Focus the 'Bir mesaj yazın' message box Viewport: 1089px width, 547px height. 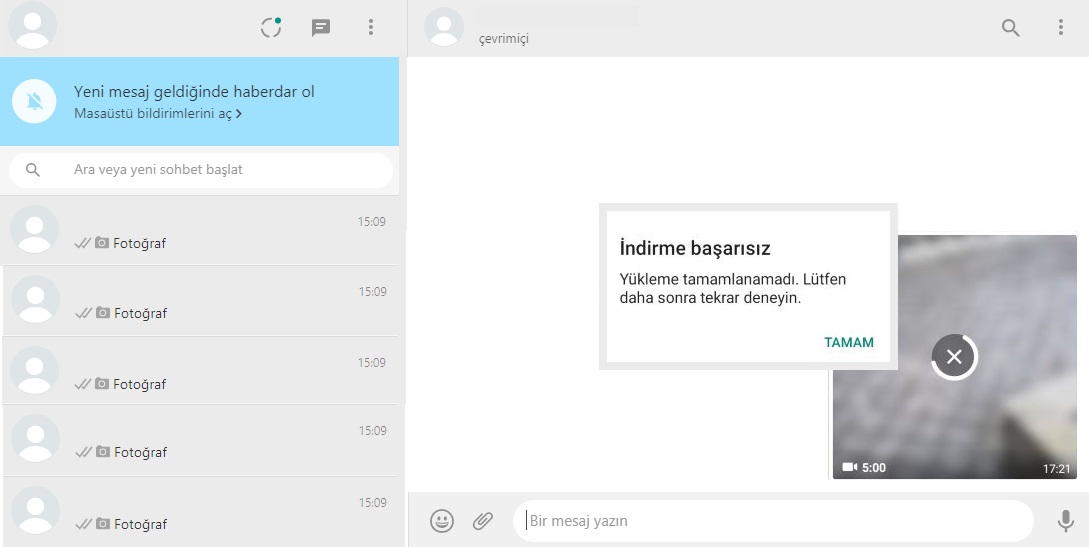[x=770, y=521]
